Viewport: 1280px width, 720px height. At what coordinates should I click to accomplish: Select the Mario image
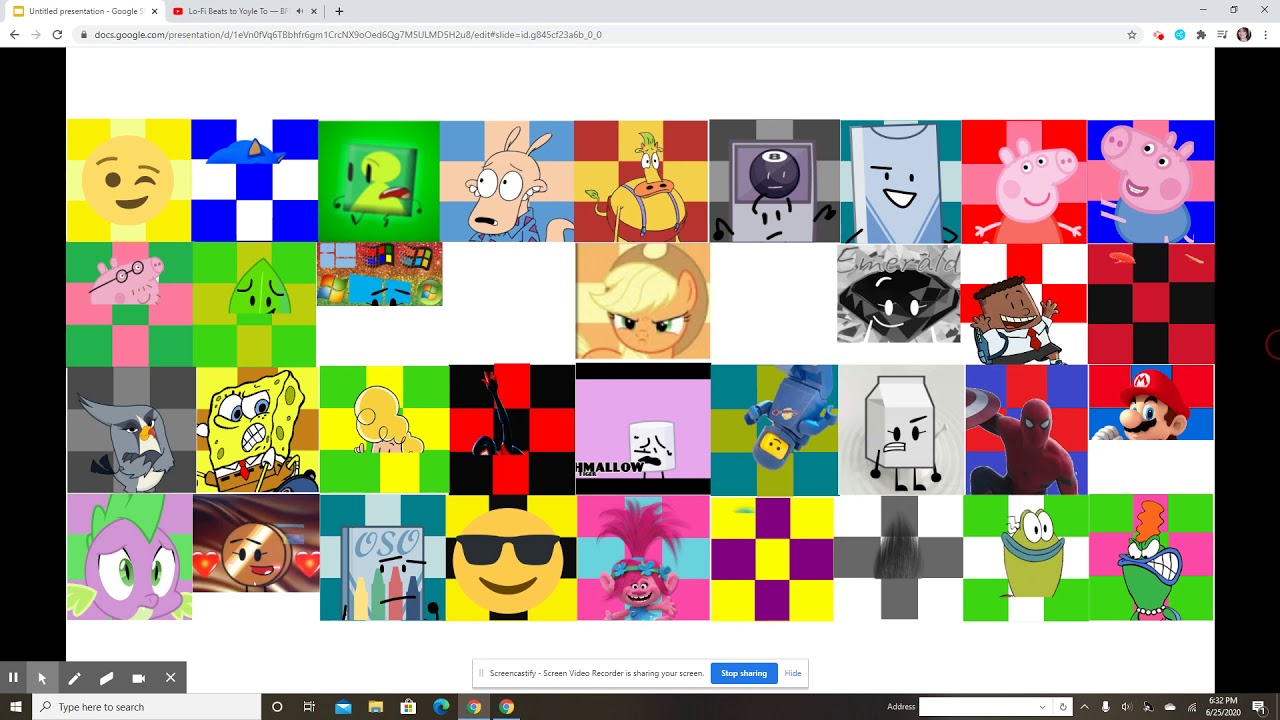(x=1151, y=402)
